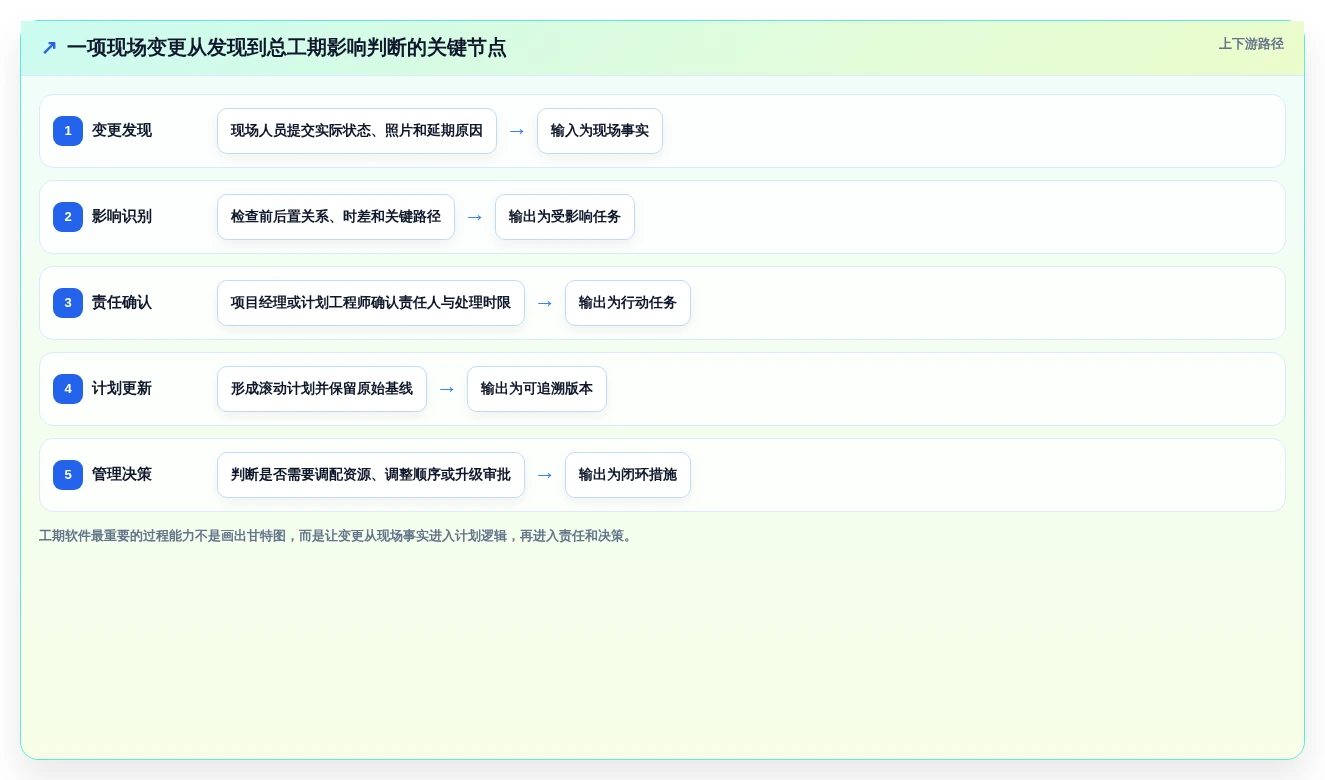The image size is (1325, 780).
Task: Open the 输出为受影响任务 box
Action: tap(565, 217)
